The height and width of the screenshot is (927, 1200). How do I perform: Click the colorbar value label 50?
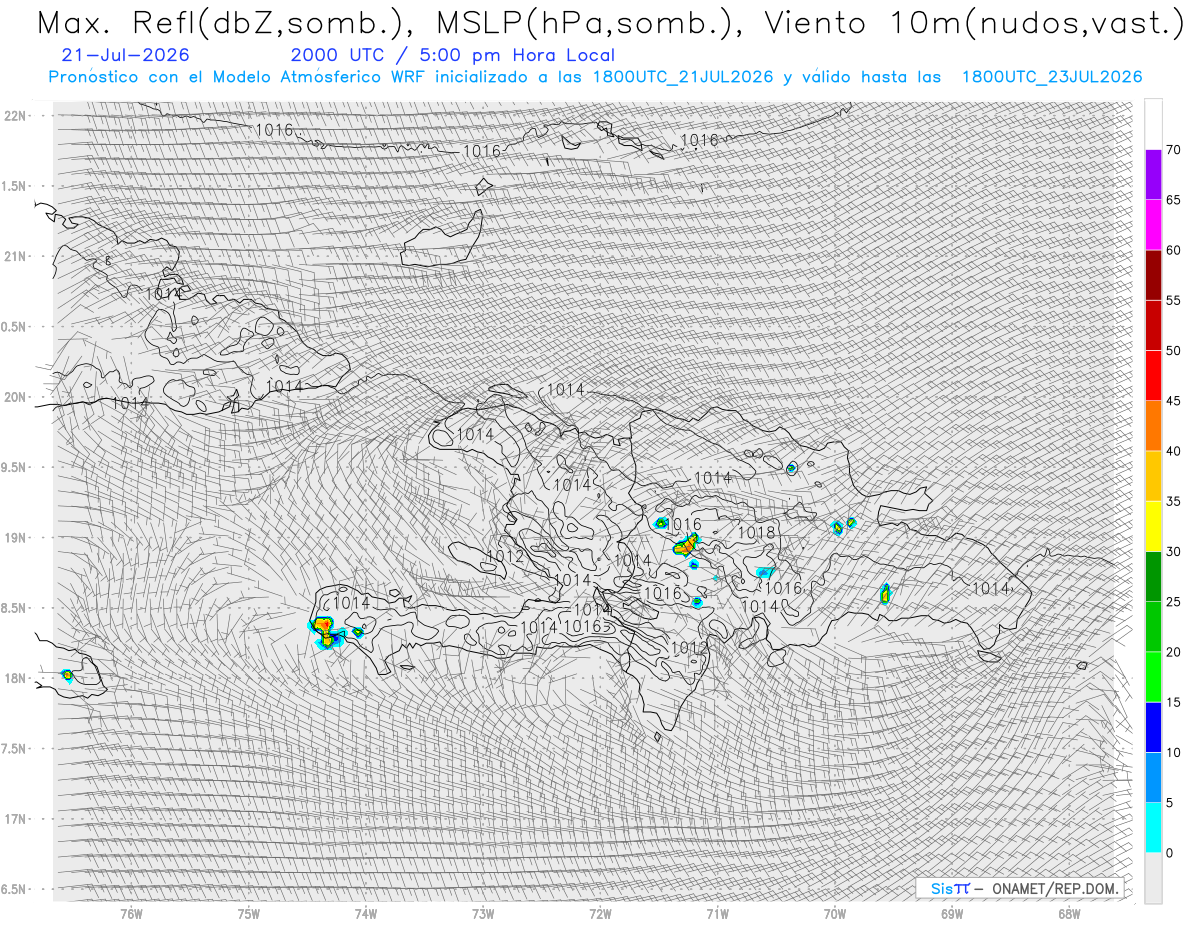click(x=1173, y=351)
